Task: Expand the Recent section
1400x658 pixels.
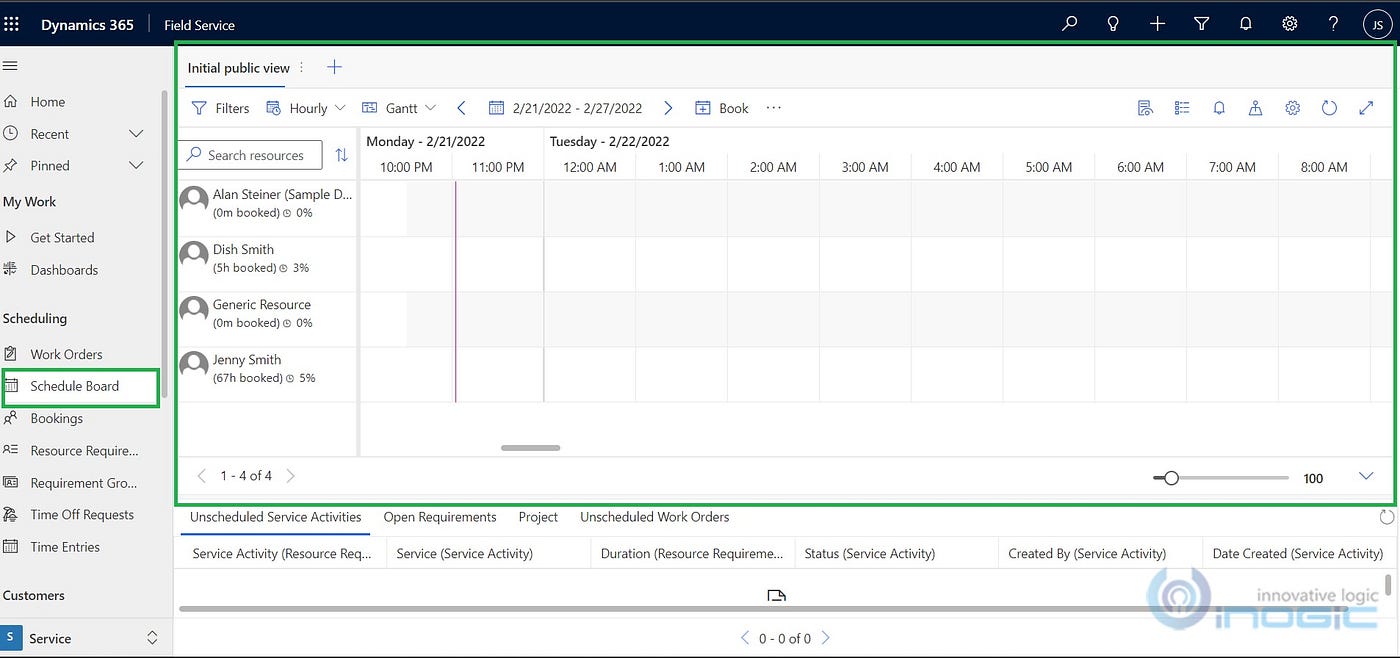Action: [x=136, y=134]
